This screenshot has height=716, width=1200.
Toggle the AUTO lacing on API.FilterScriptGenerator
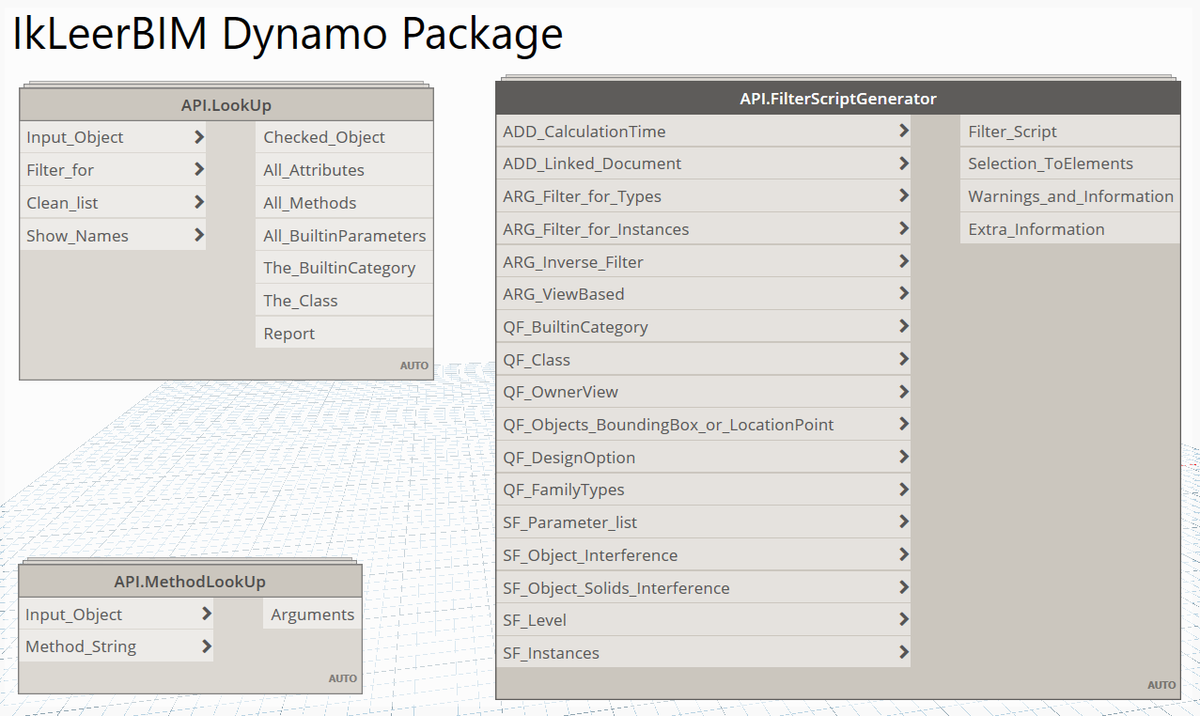coord(1161,684)
